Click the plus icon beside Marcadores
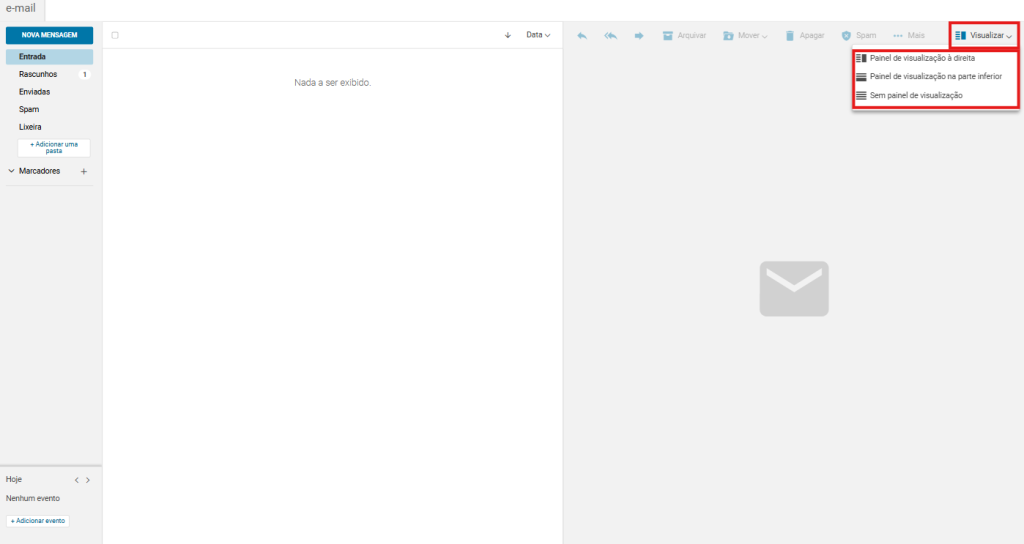 click(x=84, y=171)
